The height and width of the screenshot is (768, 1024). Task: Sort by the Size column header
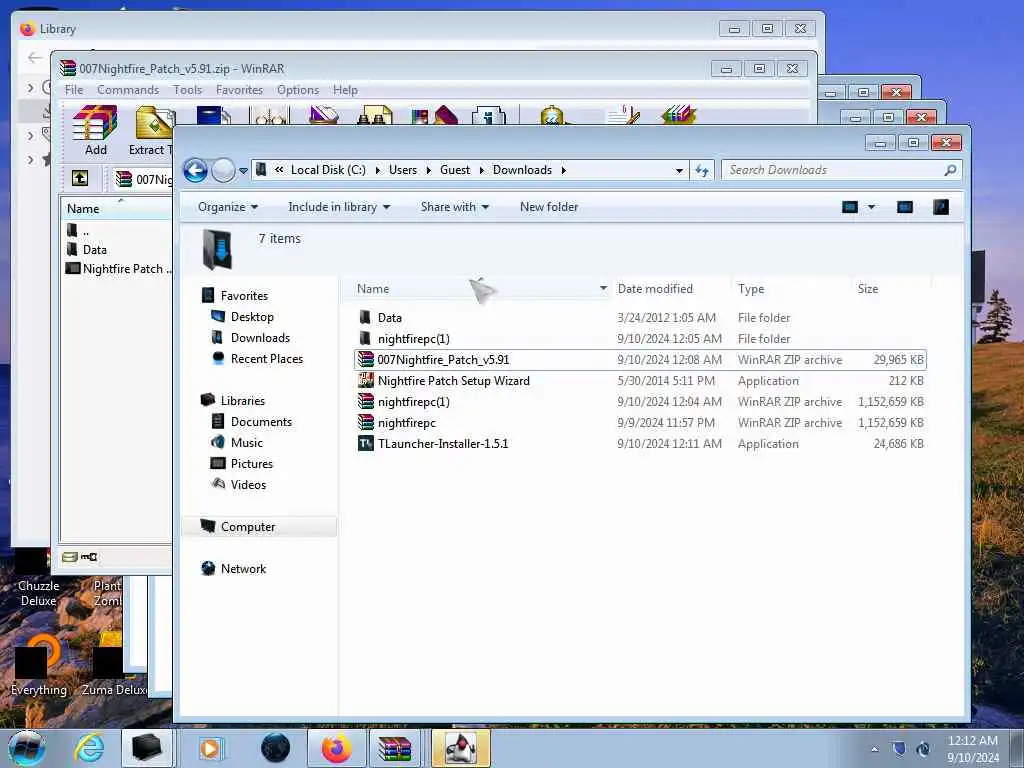pos(867,289)
